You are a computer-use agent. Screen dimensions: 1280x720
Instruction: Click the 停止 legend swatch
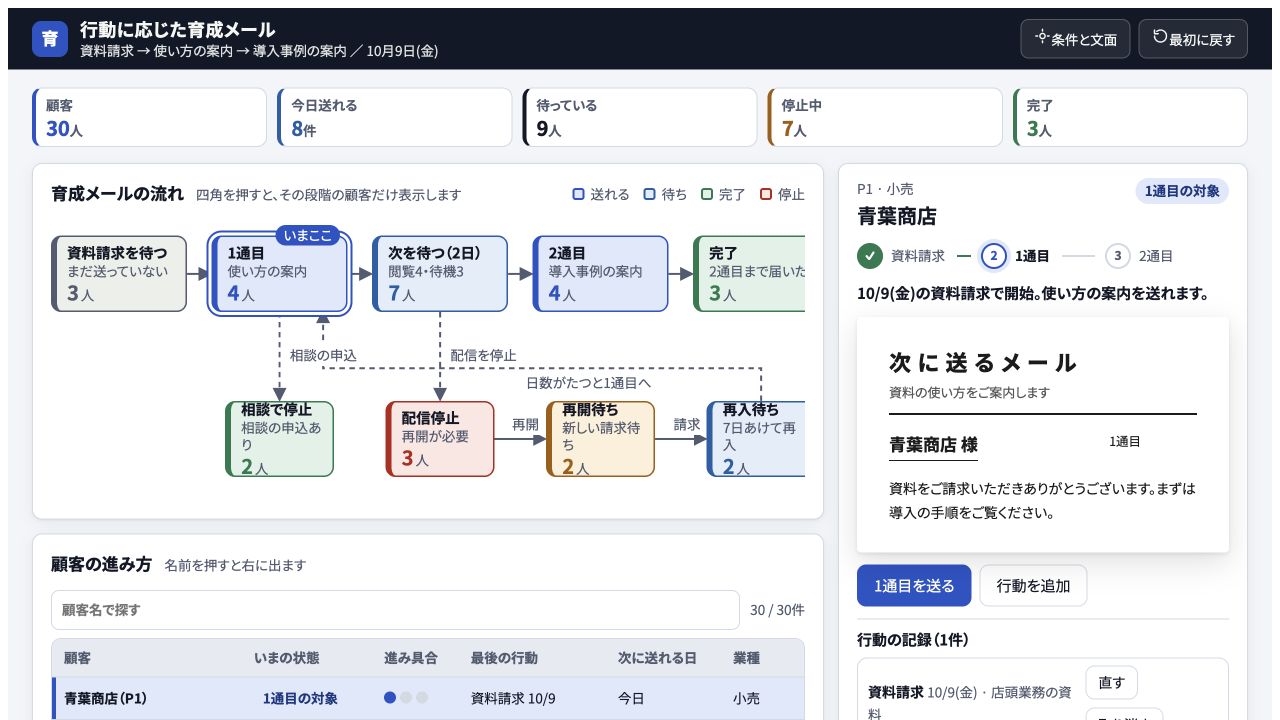766,195
